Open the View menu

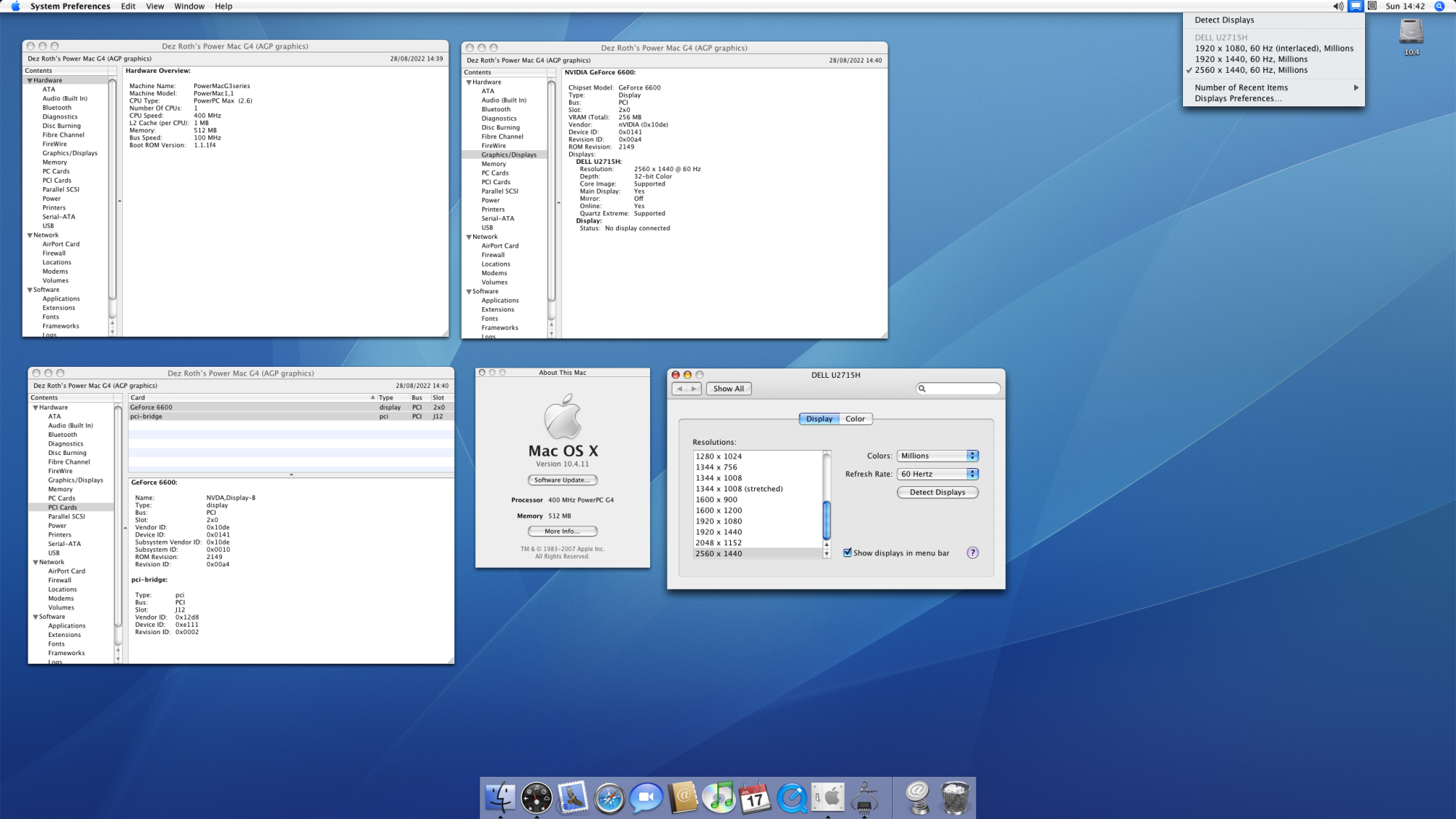pyautogui.click(x=155, y=6)
